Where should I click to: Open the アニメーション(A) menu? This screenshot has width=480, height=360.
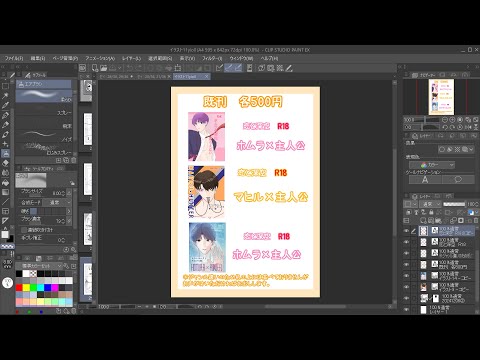pyautogui.click(x=100, y=58)
